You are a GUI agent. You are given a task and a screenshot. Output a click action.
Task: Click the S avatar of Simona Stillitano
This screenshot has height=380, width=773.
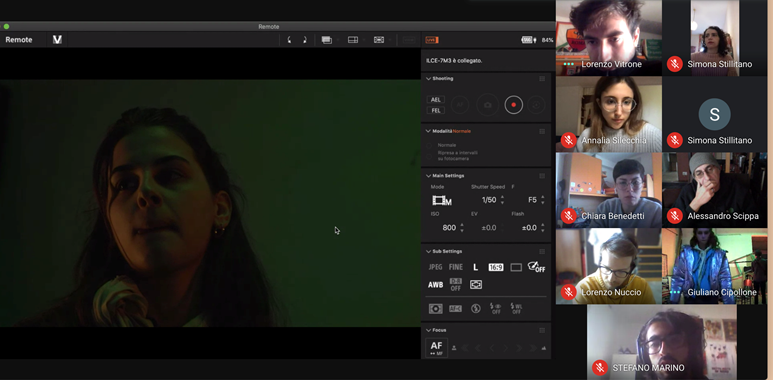(714, 114)
